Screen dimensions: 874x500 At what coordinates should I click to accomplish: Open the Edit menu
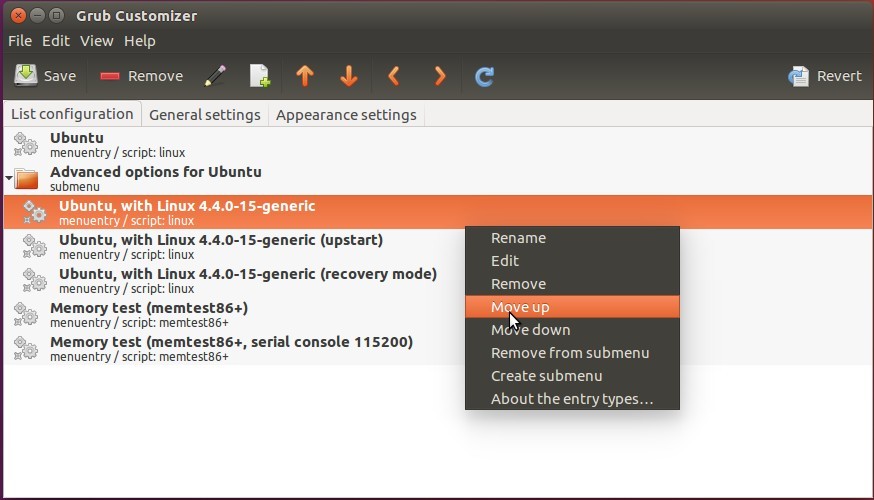[56, 41]
